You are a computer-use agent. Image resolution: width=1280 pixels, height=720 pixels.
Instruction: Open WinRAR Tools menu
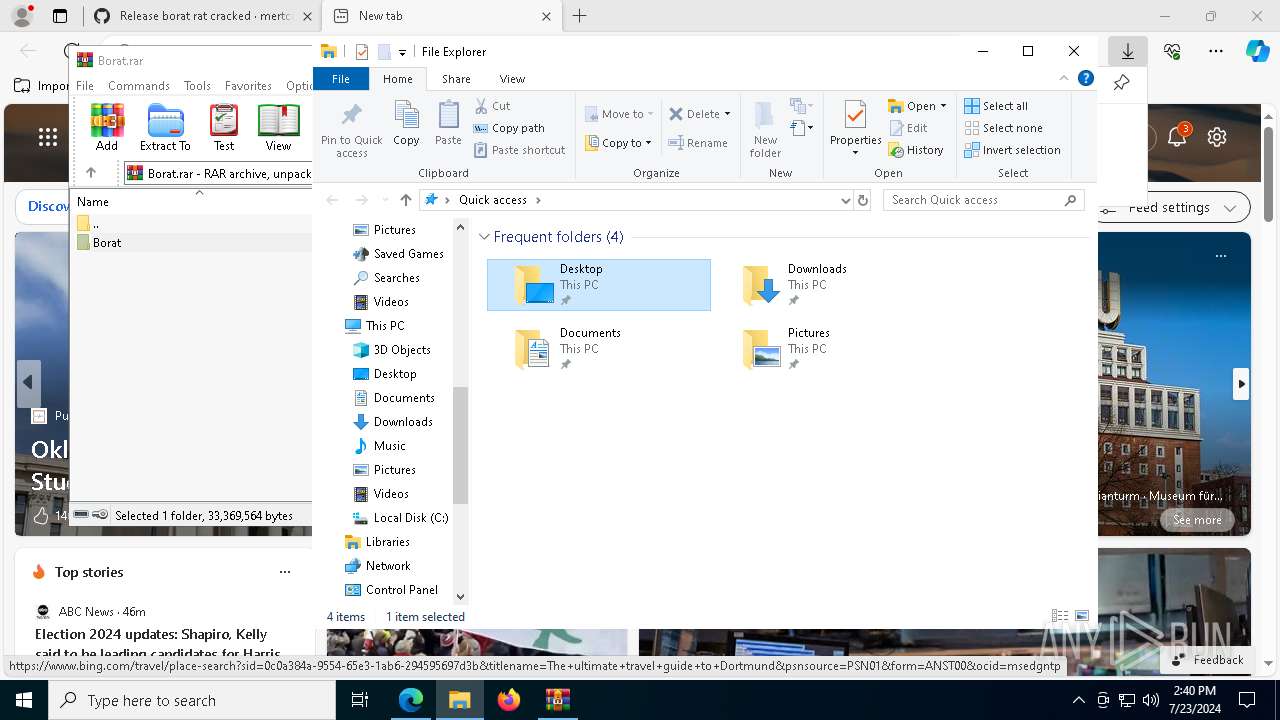coord(197,86)
